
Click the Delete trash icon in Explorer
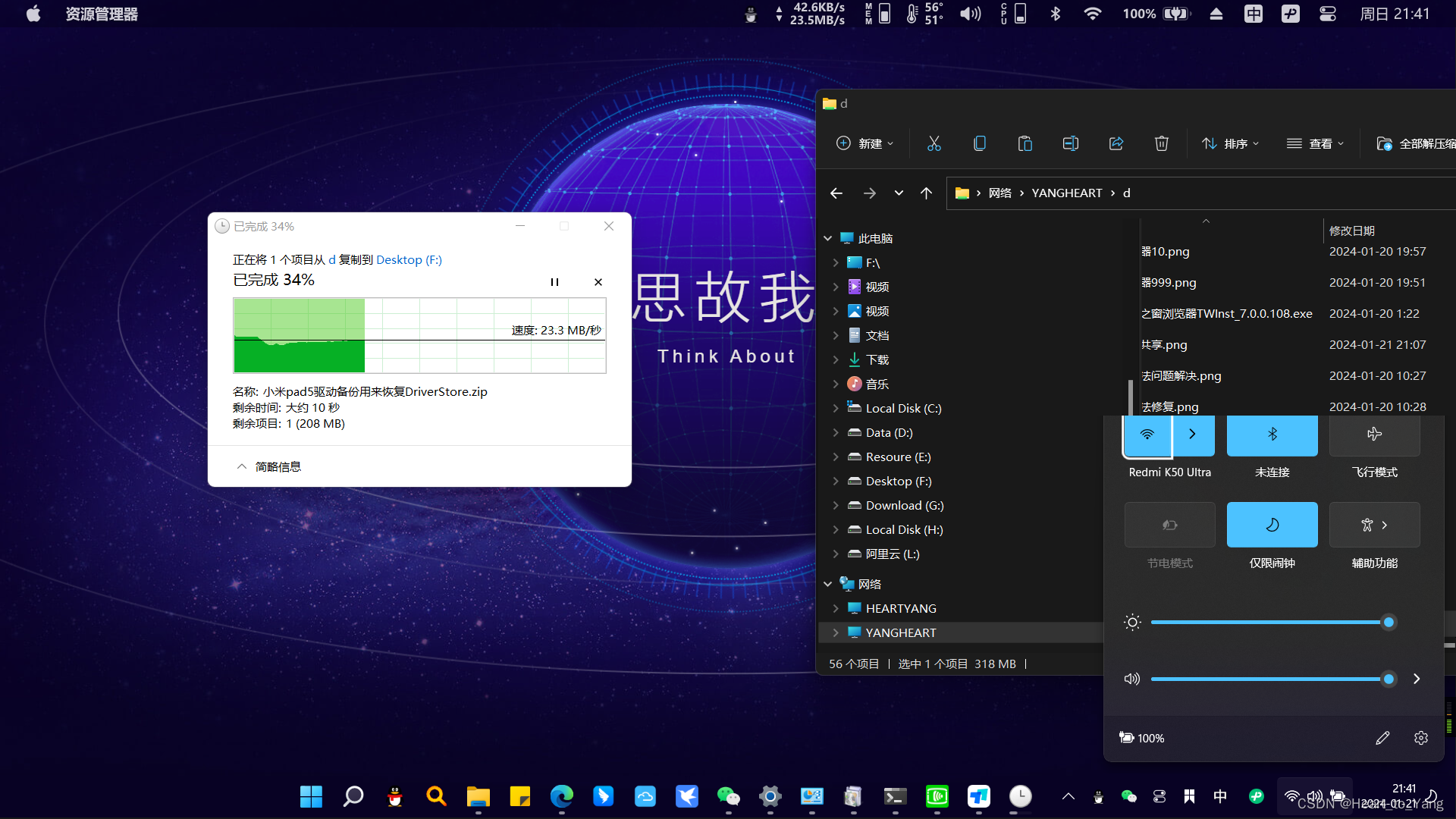click(1161, 143)
